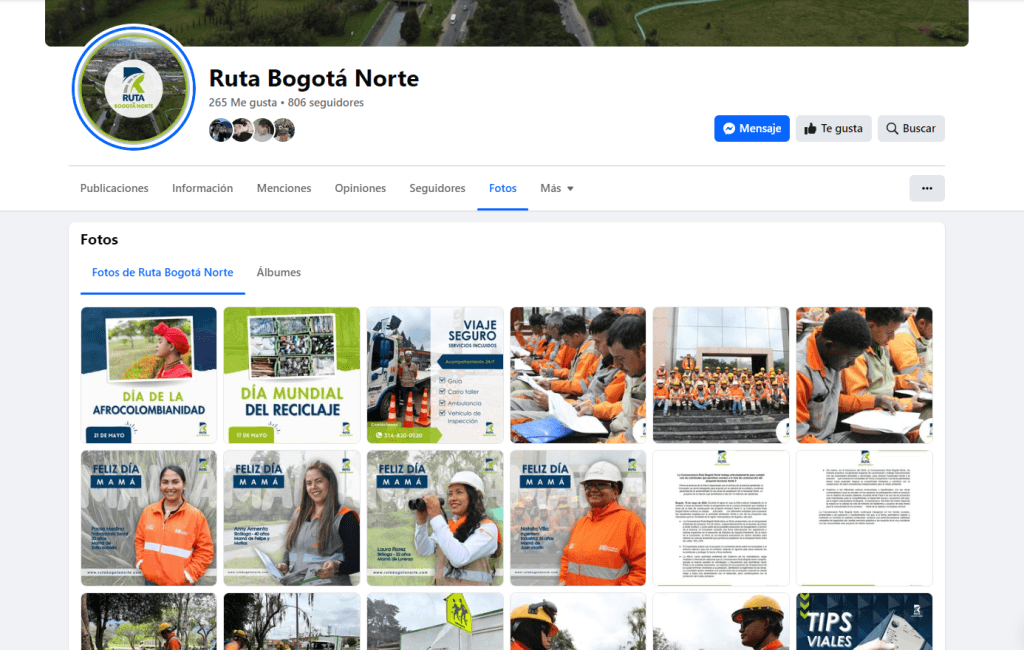Open the Buscar search button
The height and width of the screenshot is (650, 1024).
910,128
